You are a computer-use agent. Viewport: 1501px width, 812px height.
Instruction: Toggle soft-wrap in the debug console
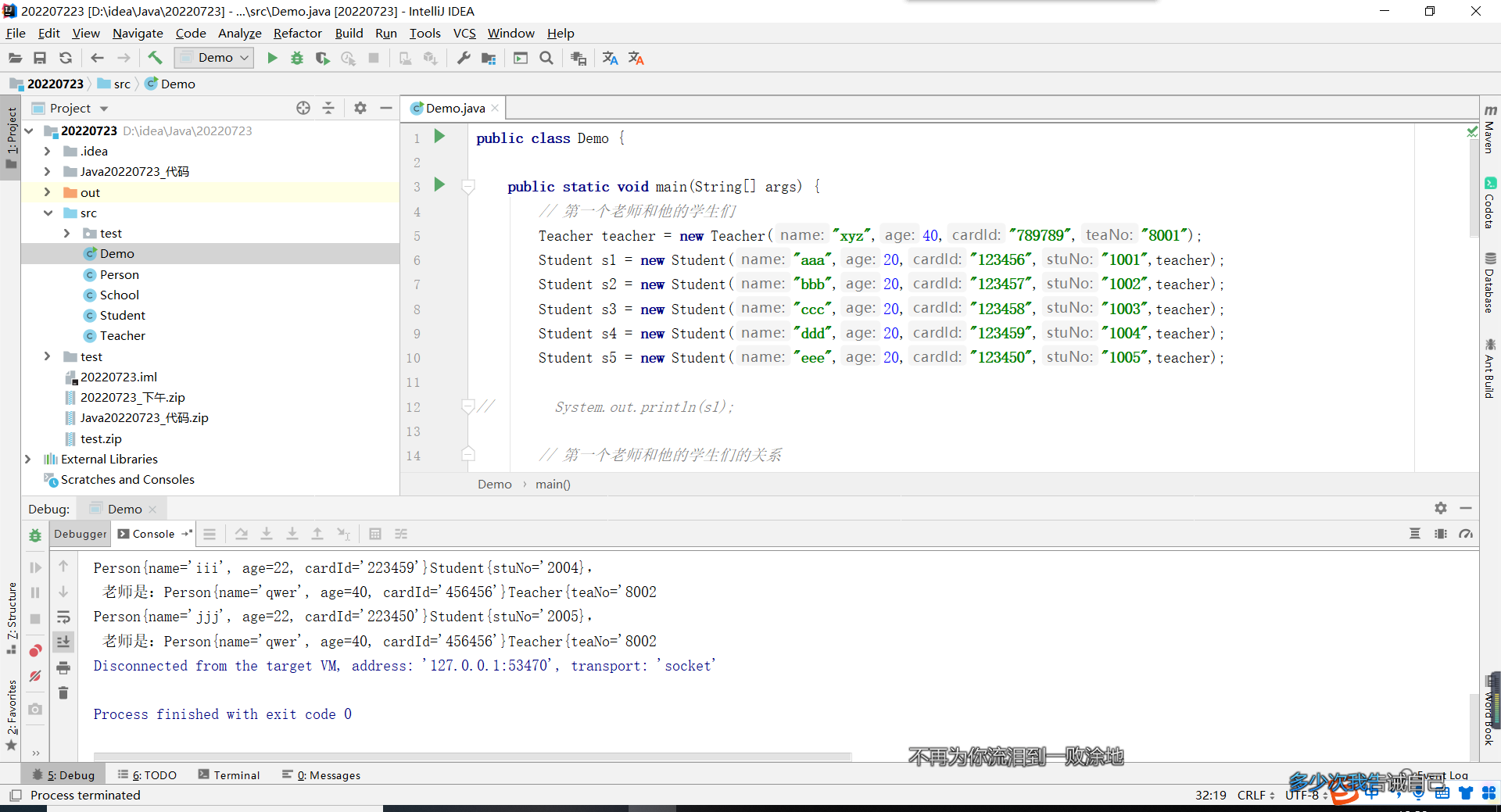coord(63,617)
